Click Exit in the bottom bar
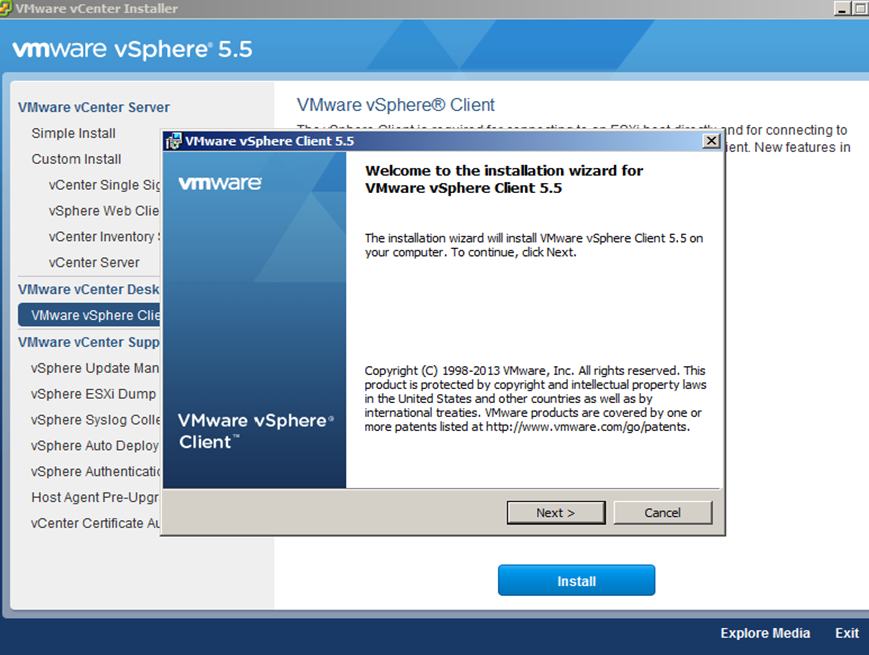The width and height of the screenshot is (869, 655). pos(847,633)
